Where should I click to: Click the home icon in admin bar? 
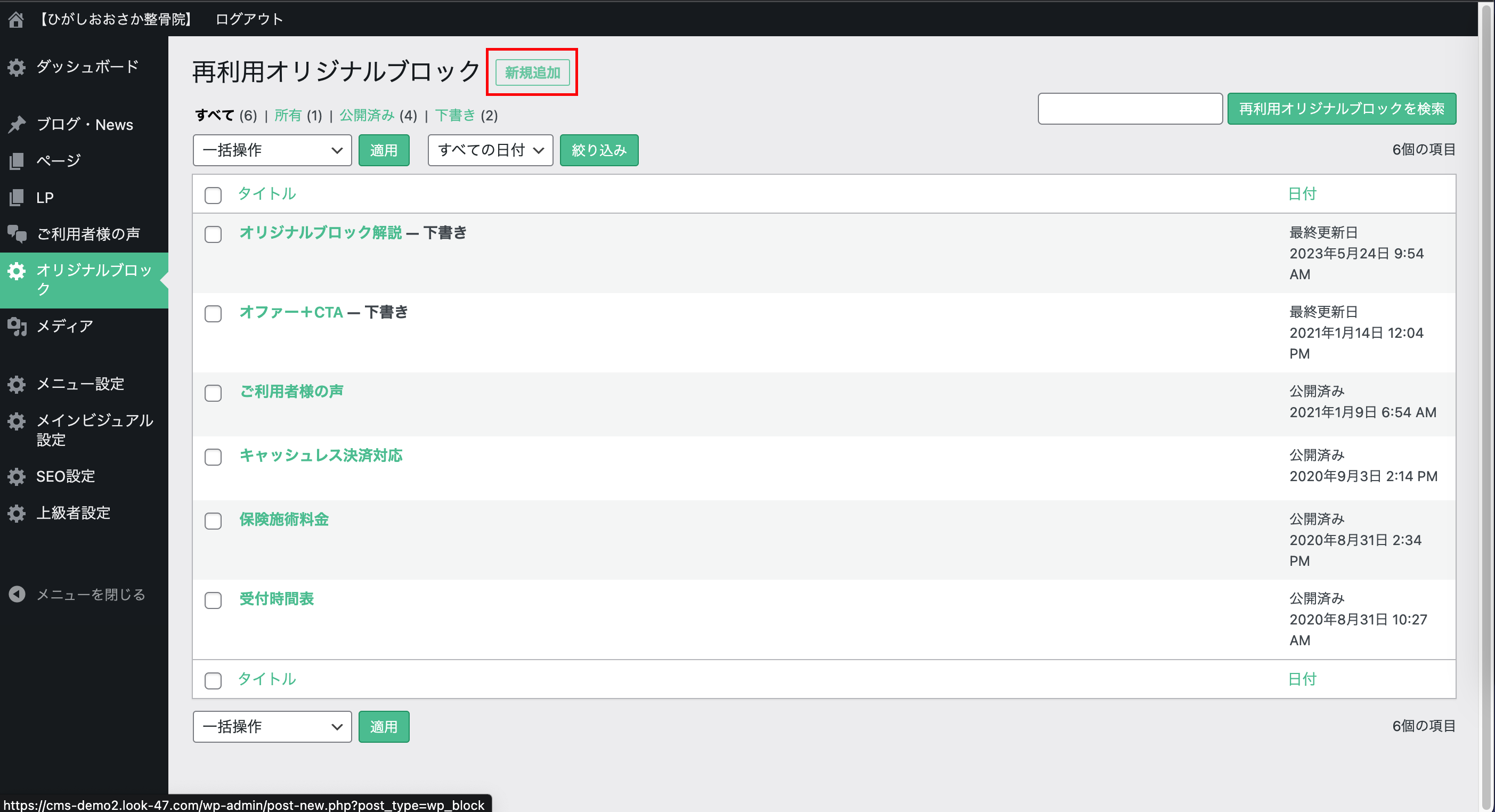point(16,19)
